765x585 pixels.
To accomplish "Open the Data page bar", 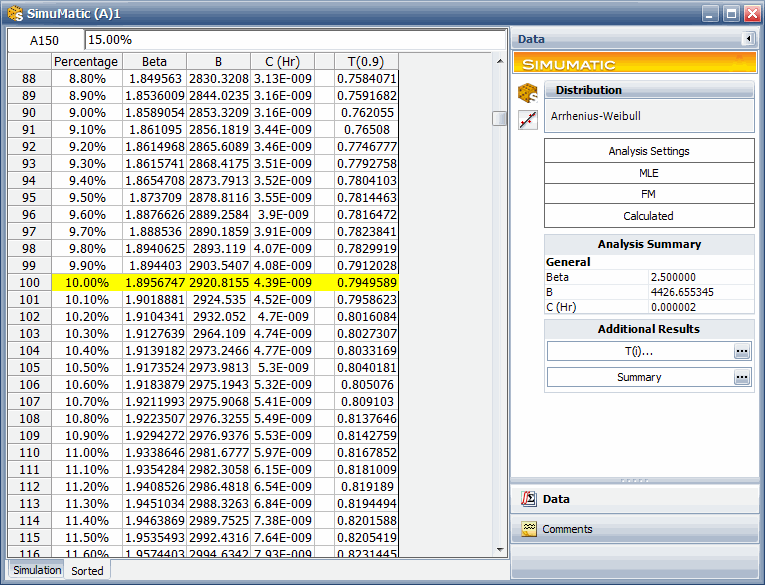I will (634, 499).
